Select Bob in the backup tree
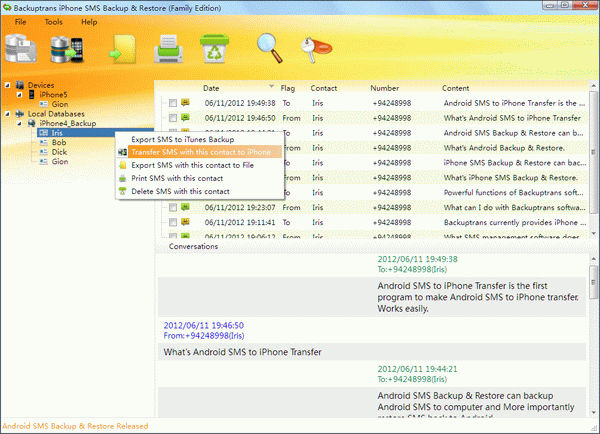The width and height of the screenshot is (600, 434). (x=59, y=142)
